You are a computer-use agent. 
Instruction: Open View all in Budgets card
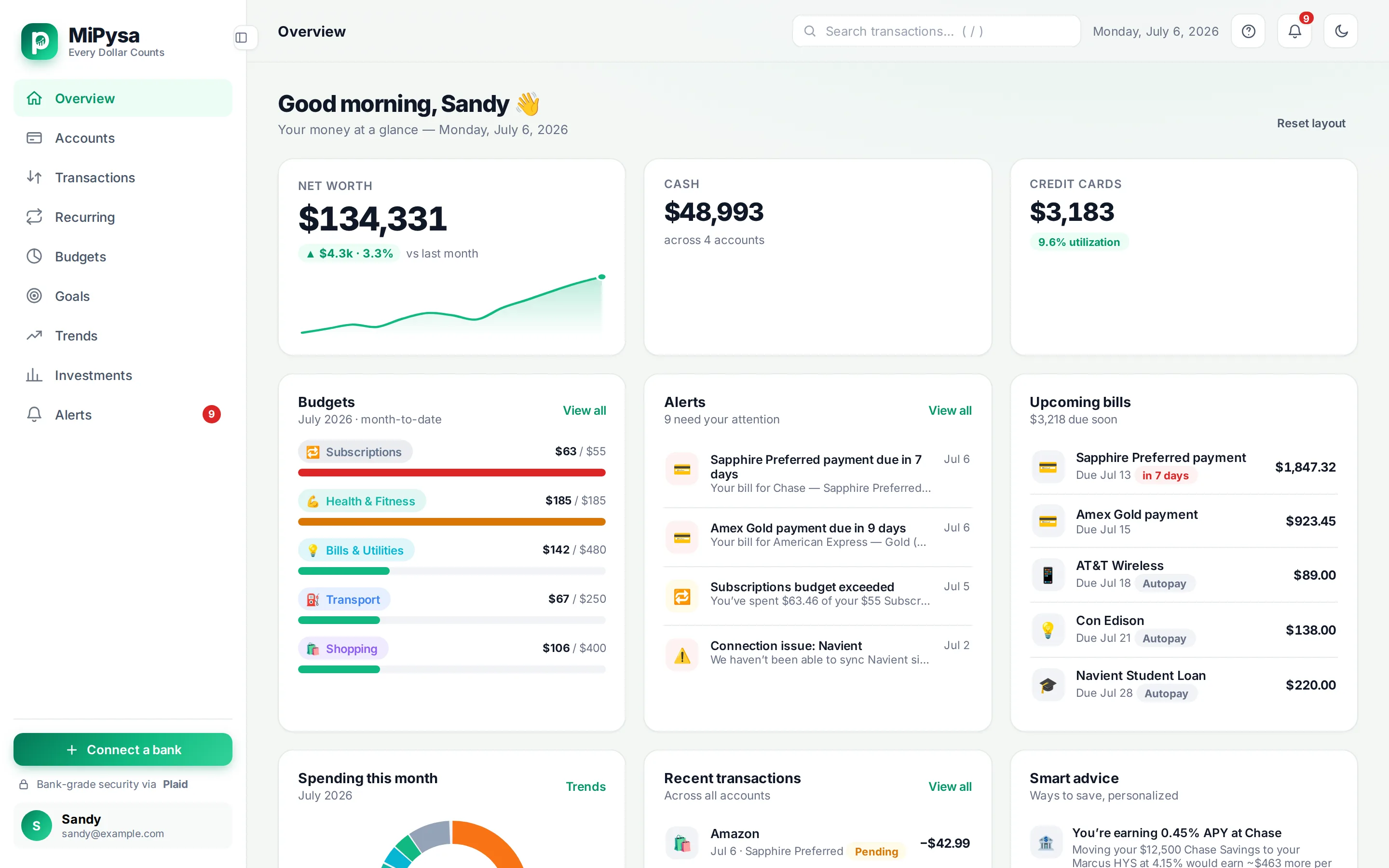pyautogui.click(x=585, y=410)
